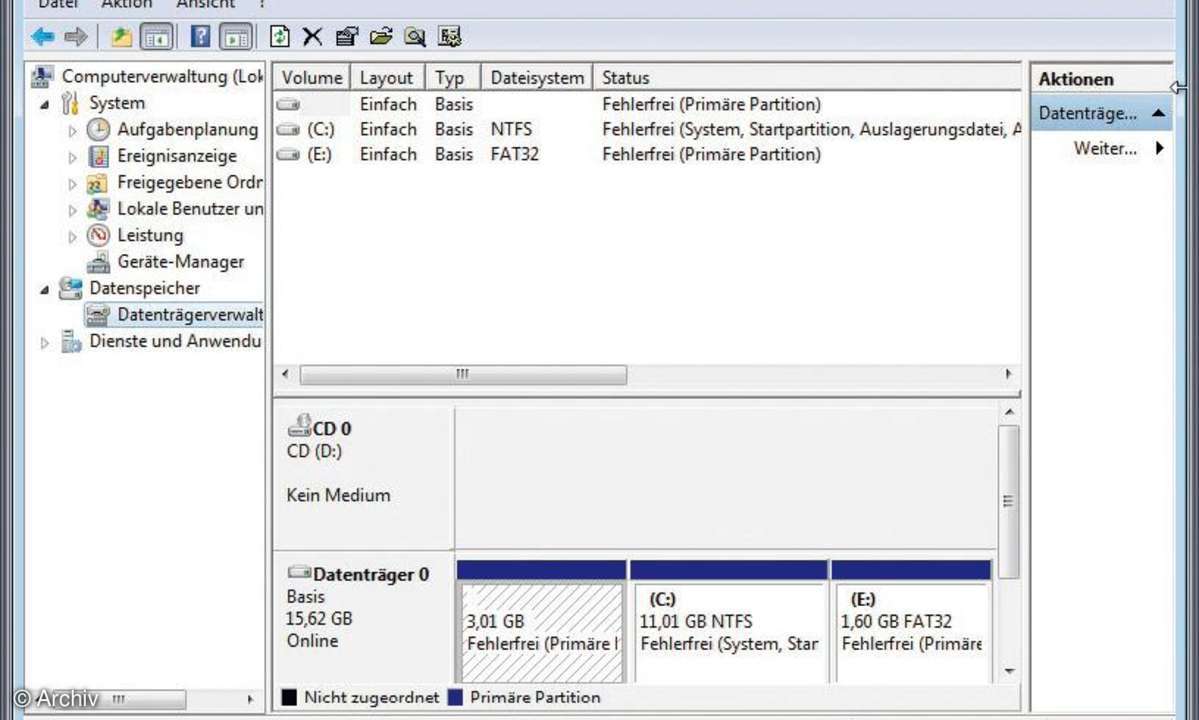1199x720 pixels.
Task: Select Datenträgerverwaltung in the tree
Action: click(190, 314)
